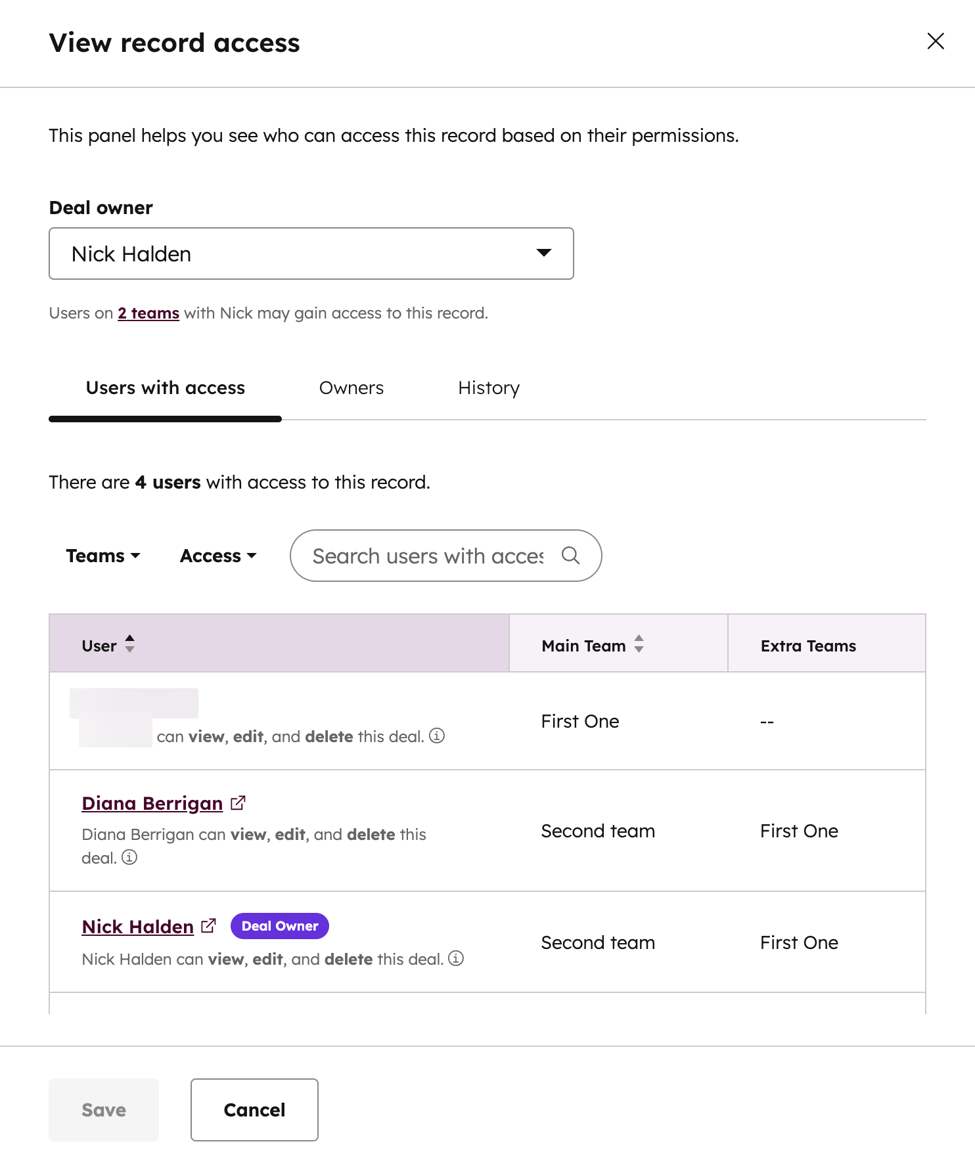Expand the Teams filter dropdown

(x=103, y=555)
